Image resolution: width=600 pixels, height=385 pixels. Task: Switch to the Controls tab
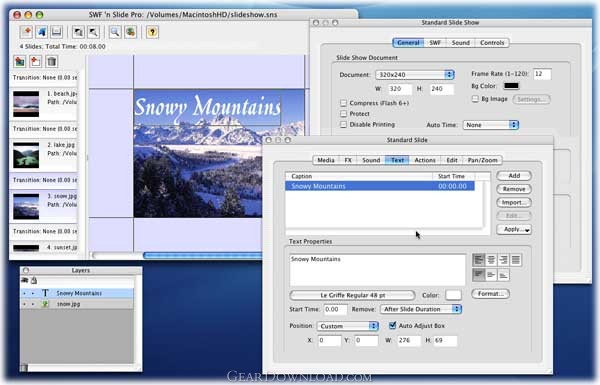coord(492,43)
